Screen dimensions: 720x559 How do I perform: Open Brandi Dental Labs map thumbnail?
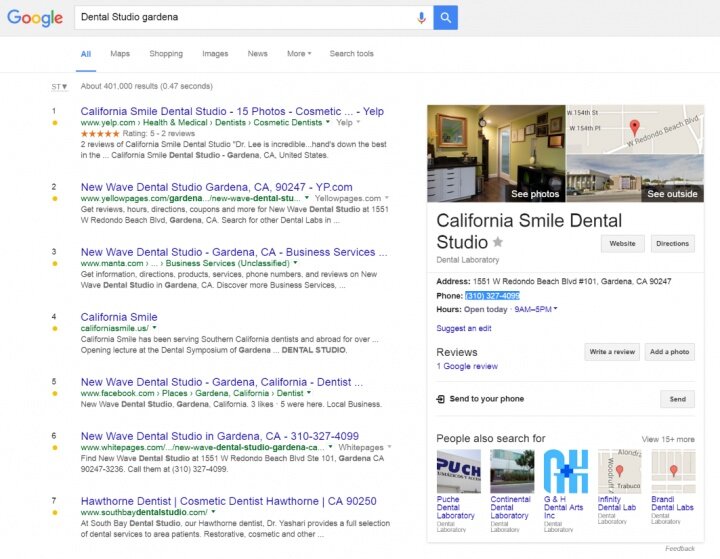[673, 471]
